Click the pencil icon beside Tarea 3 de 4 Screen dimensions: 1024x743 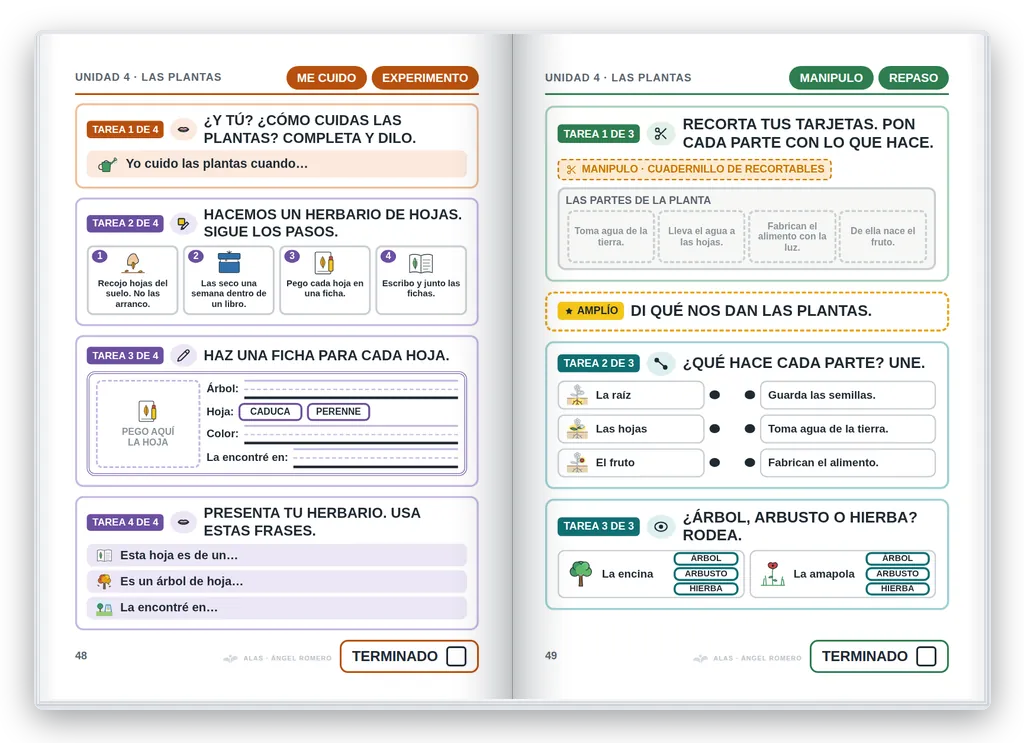[x=184, y=356]
